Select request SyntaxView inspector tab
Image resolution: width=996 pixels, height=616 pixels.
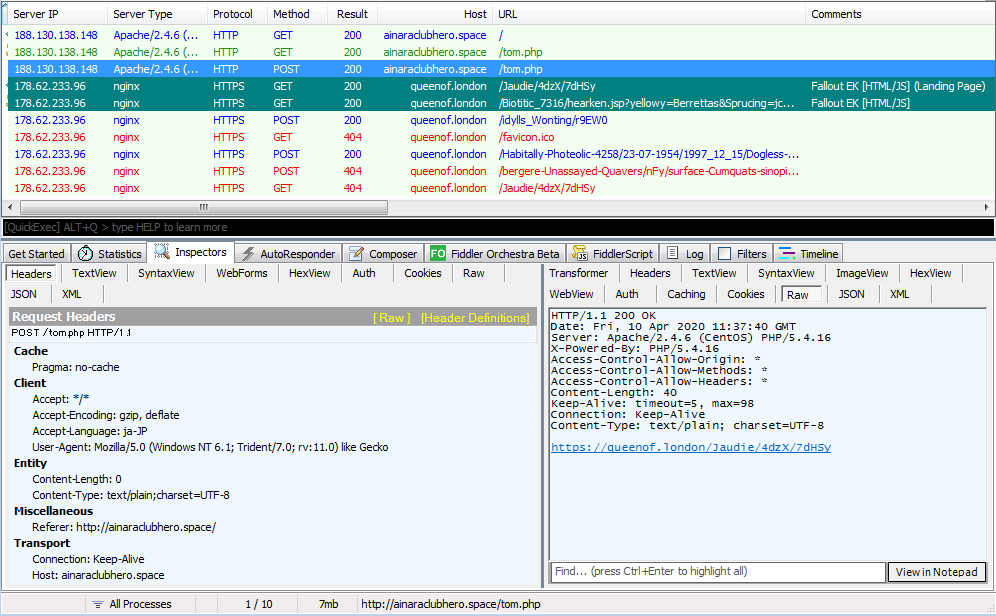[166, 273]
